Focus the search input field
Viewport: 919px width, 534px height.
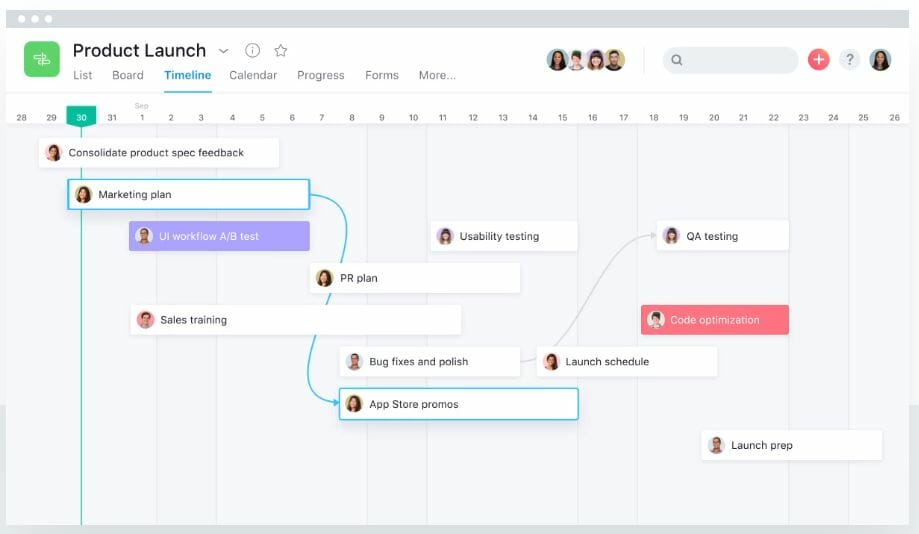[730, 60]
